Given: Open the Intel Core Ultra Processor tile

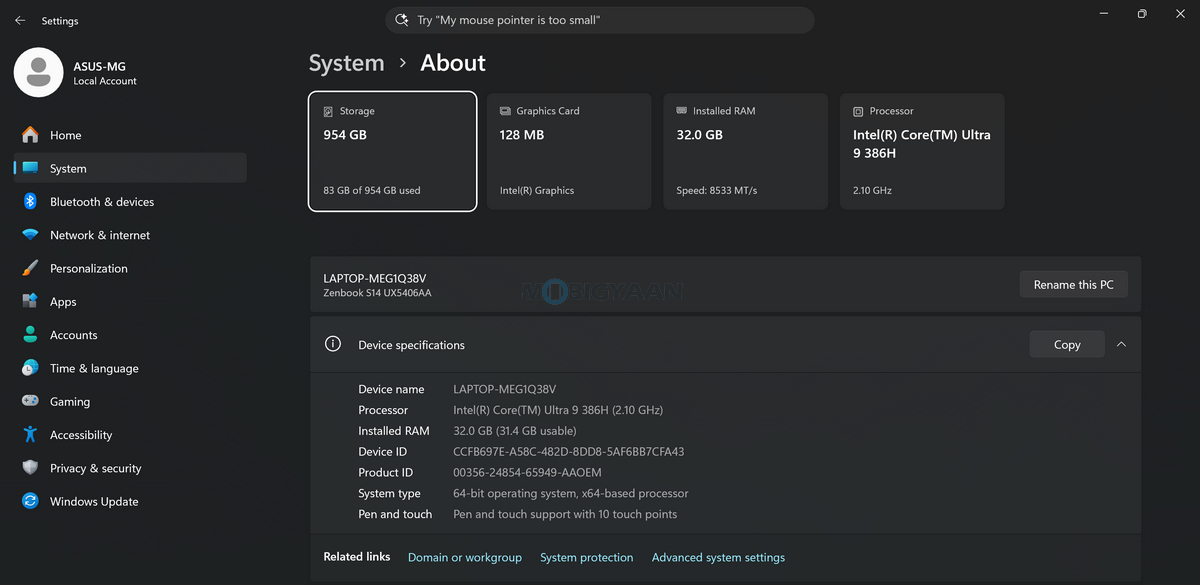Looking at the screenshot, I should [922, 151].
